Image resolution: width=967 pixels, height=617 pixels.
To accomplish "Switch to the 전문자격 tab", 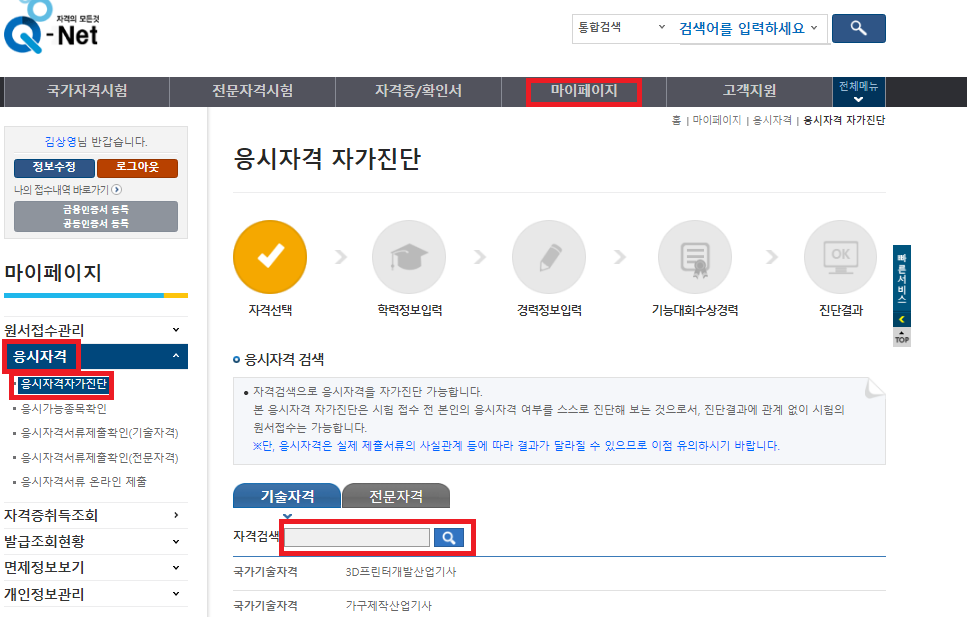I will coord(395,495).
